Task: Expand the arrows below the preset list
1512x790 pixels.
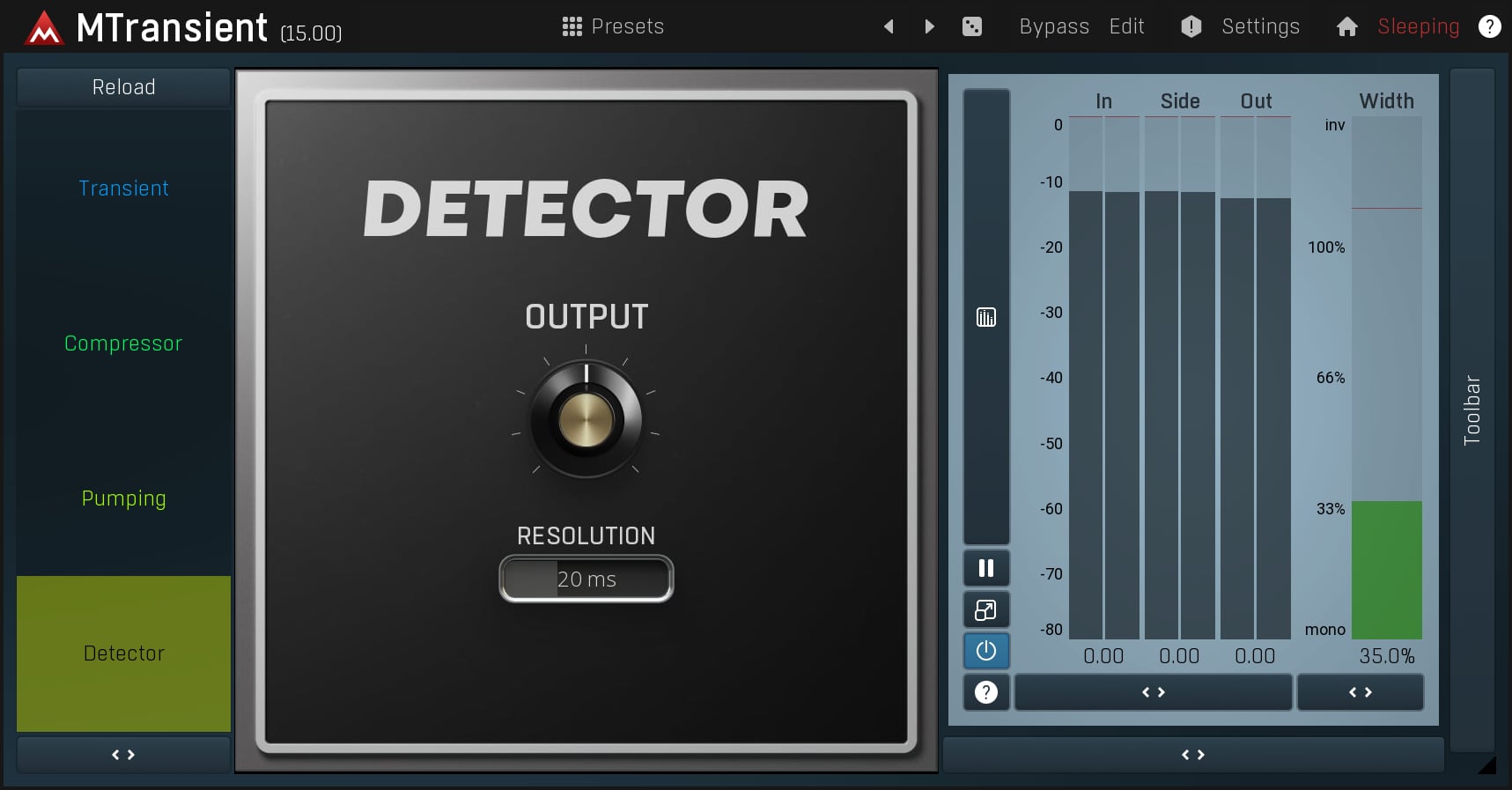Action: [x=123, y=755]
